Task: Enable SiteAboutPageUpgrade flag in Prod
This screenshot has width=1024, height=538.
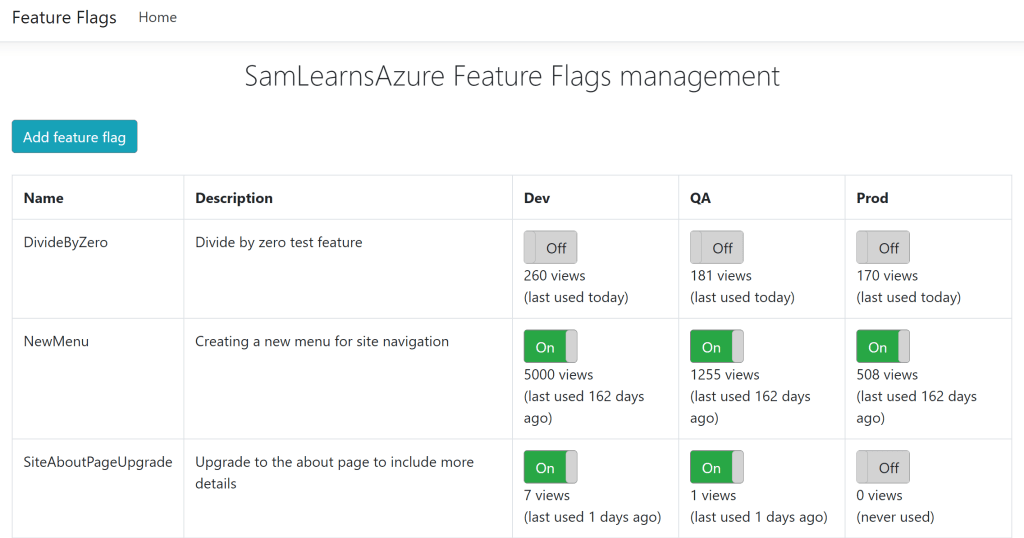Action: coord(883,467)
